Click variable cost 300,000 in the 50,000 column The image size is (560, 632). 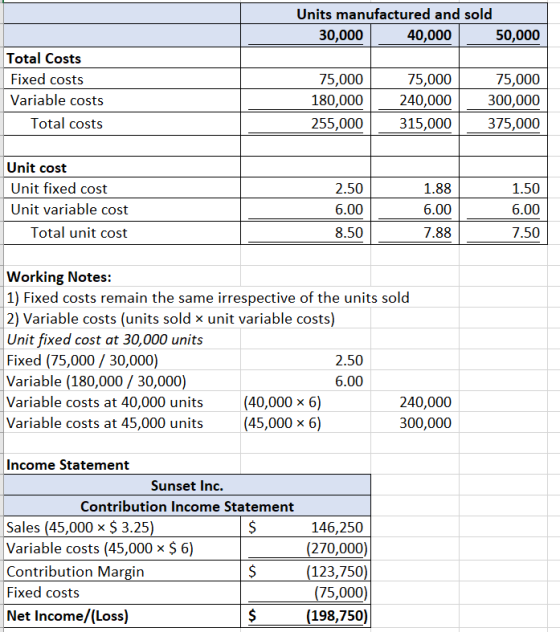coord(503,100)
